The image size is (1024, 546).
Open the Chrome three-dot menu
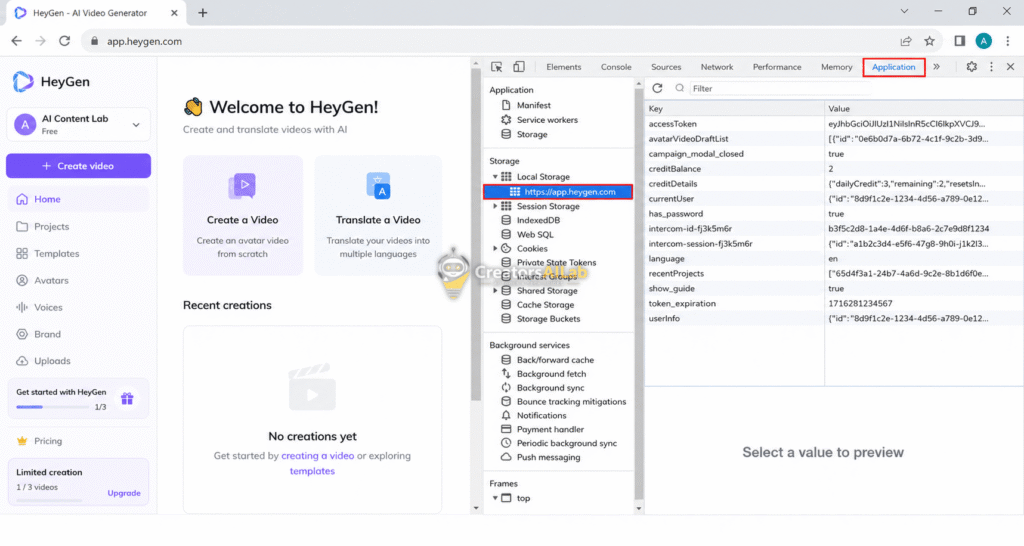click(1008, 41)
